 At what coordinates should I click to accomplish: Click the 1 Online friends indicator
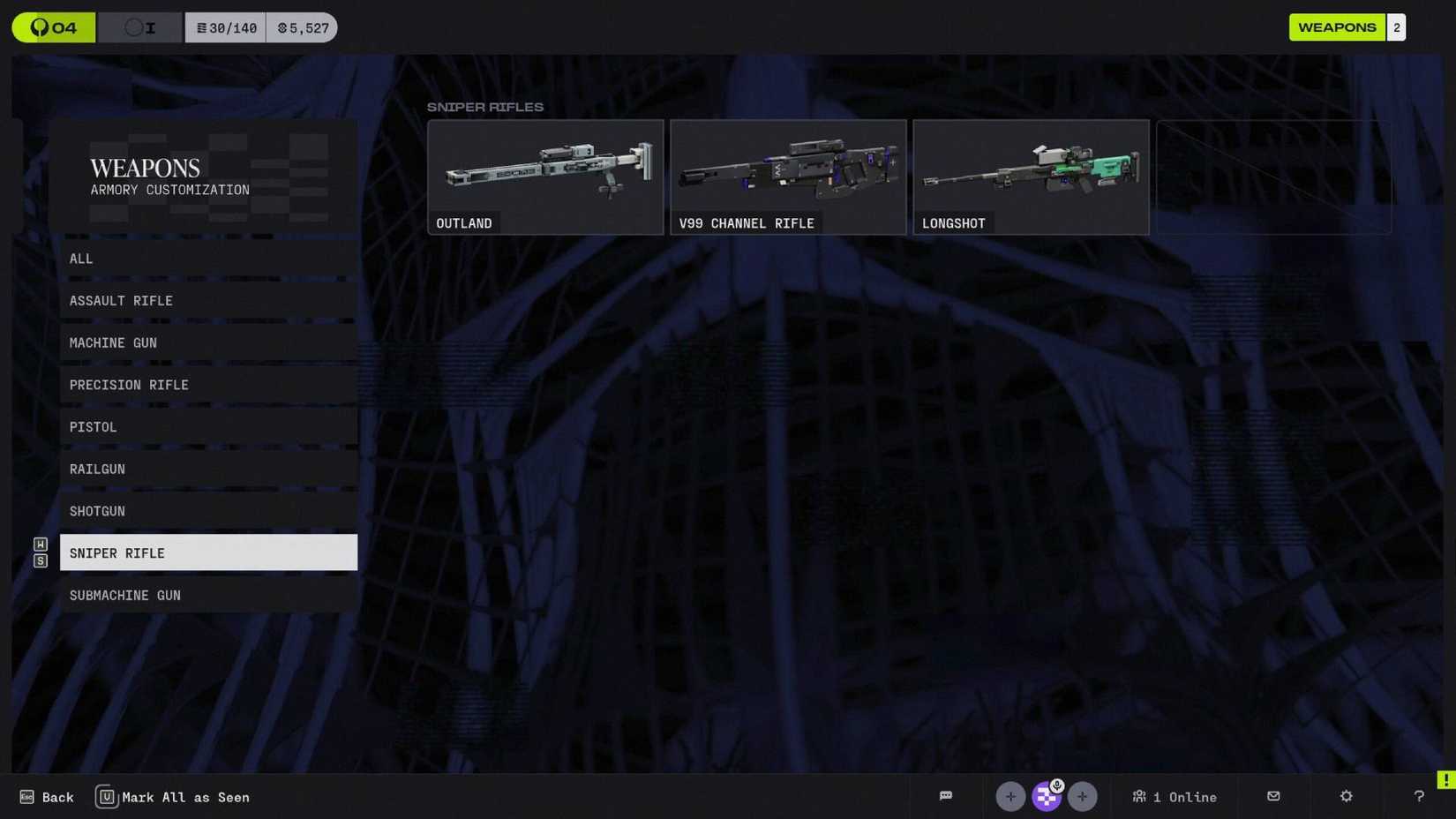point(1175,796)
